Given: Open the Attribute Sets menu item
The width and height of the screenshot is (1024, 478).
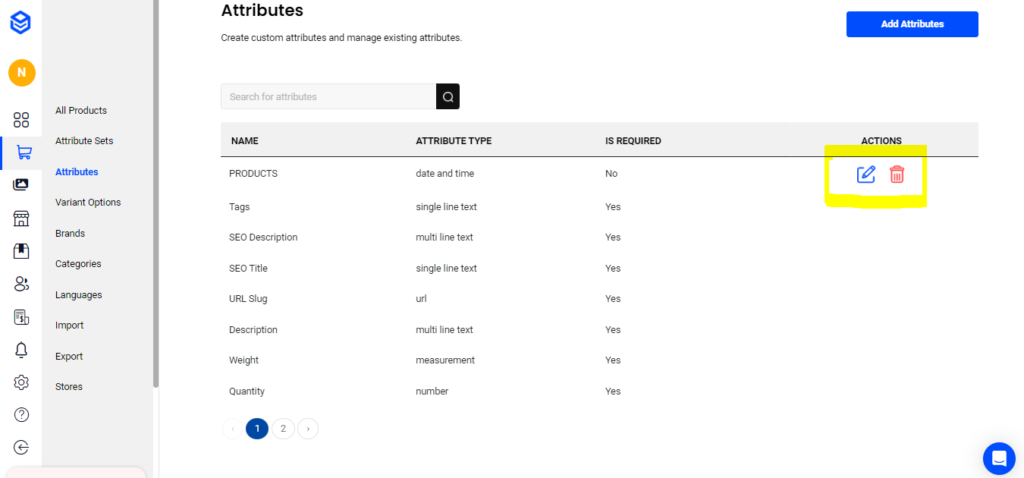Looking at the screenshot, I should point(84,141).
